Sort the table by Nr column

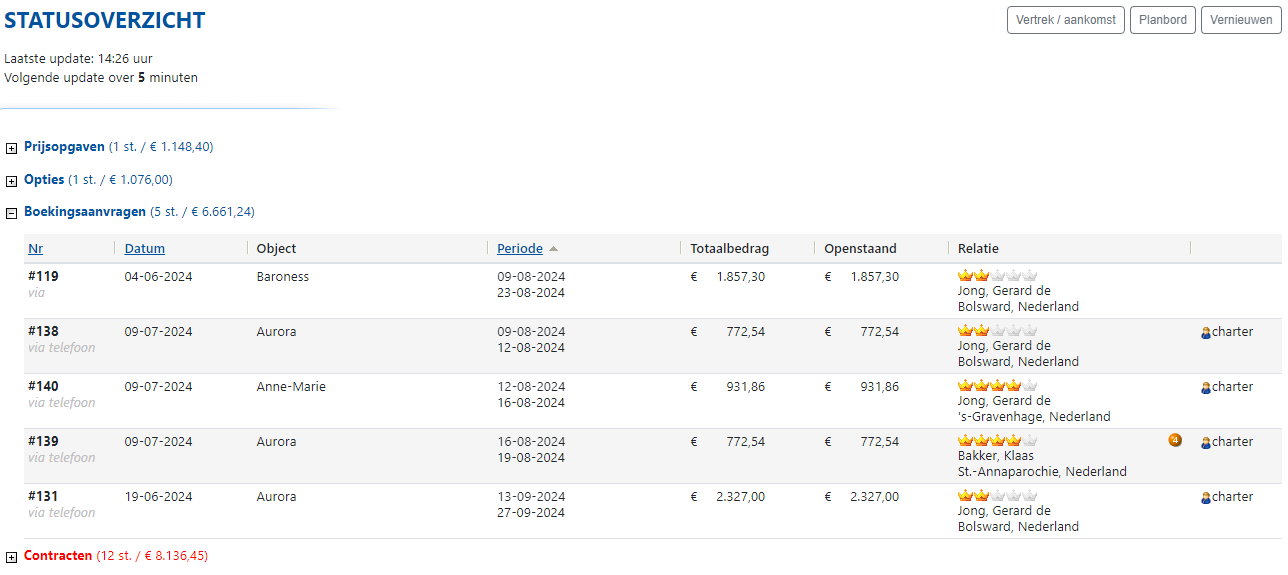pyautogui.click(x=36, y=249)
